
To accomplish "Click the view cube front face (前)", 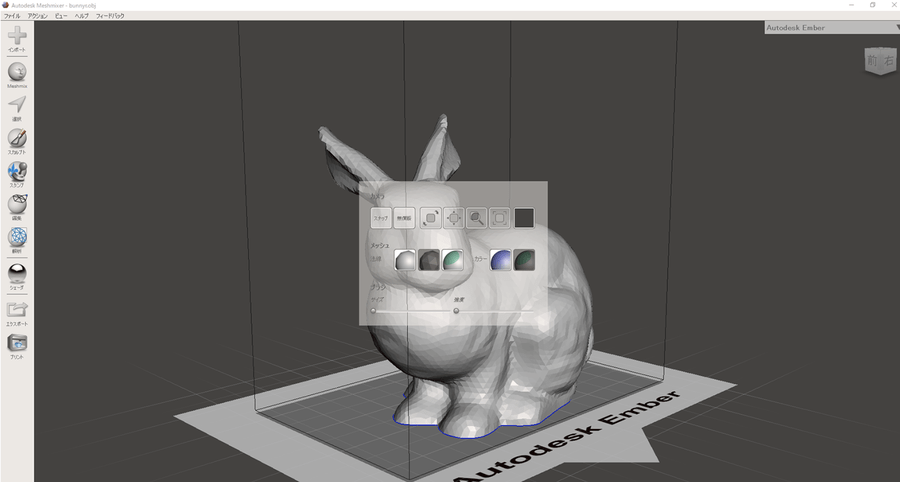I will coord(872,61).
